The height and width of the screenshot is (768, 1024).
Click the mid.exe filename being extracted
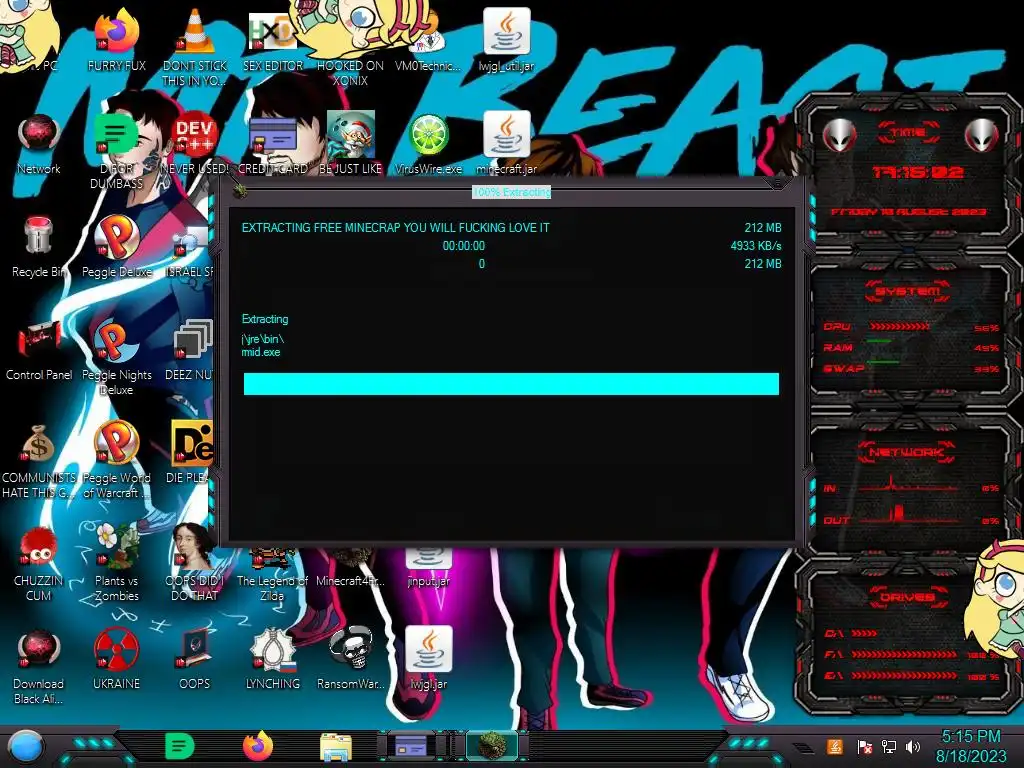click(x=261, y=352)
